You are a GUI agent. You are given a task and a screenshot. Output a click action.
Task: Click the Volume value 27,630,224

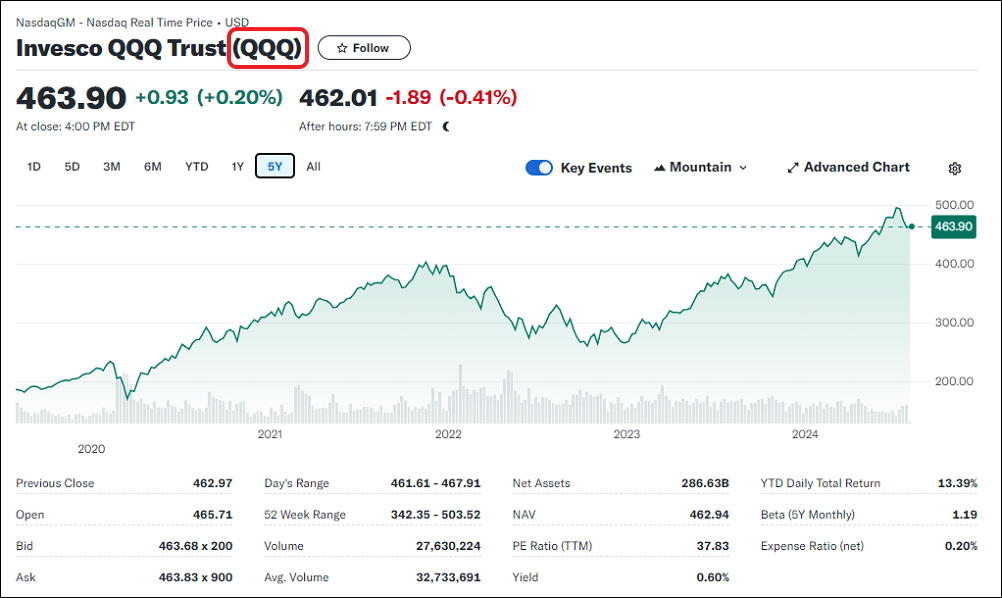click(x=449, y=546)
